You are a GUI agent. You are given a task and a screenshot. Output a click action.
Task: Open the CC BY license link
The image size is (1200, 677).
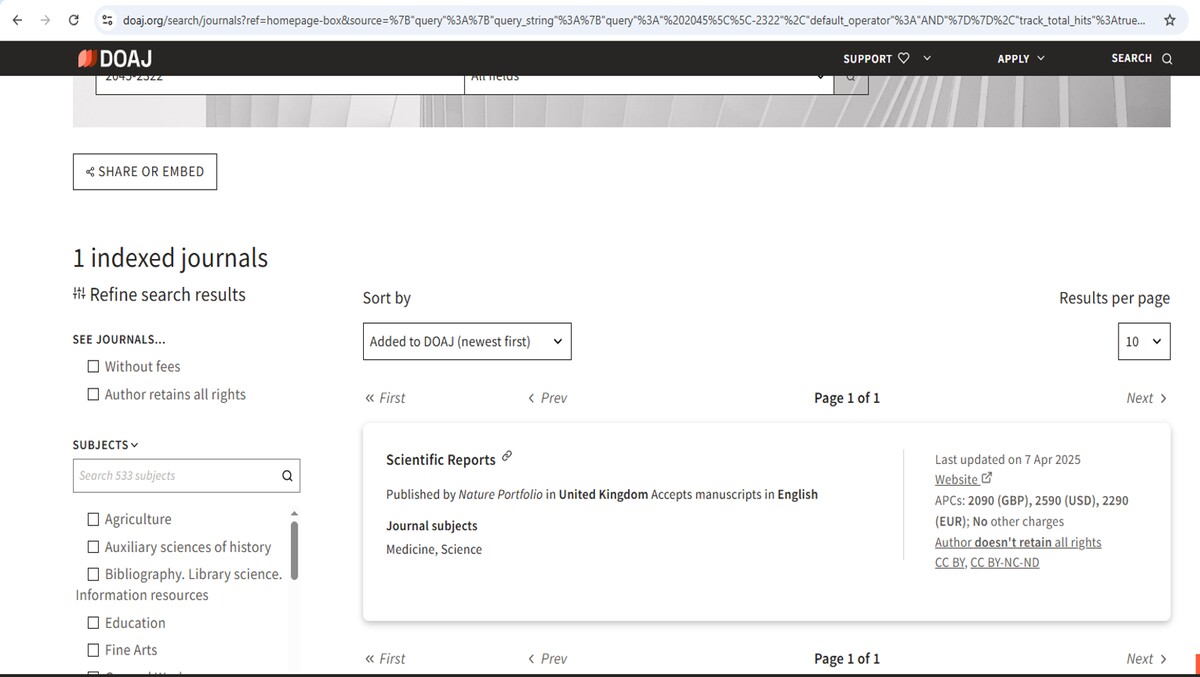click(x=950, y=563)
